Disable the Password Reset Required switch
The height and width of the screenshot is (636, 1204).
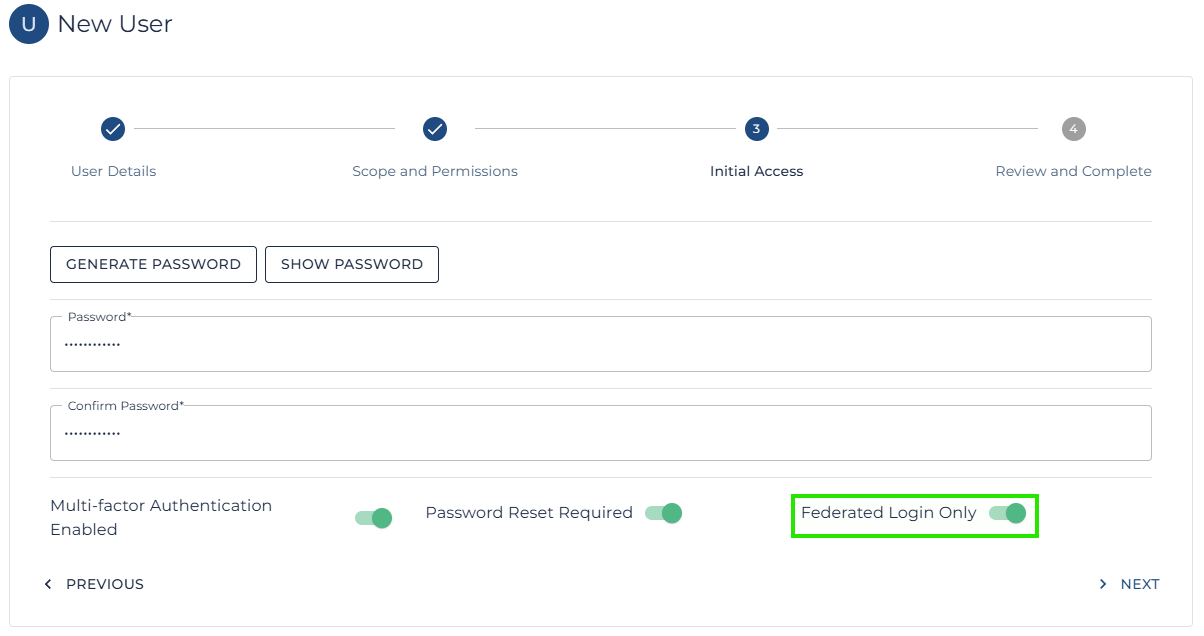tap(663, 513)
